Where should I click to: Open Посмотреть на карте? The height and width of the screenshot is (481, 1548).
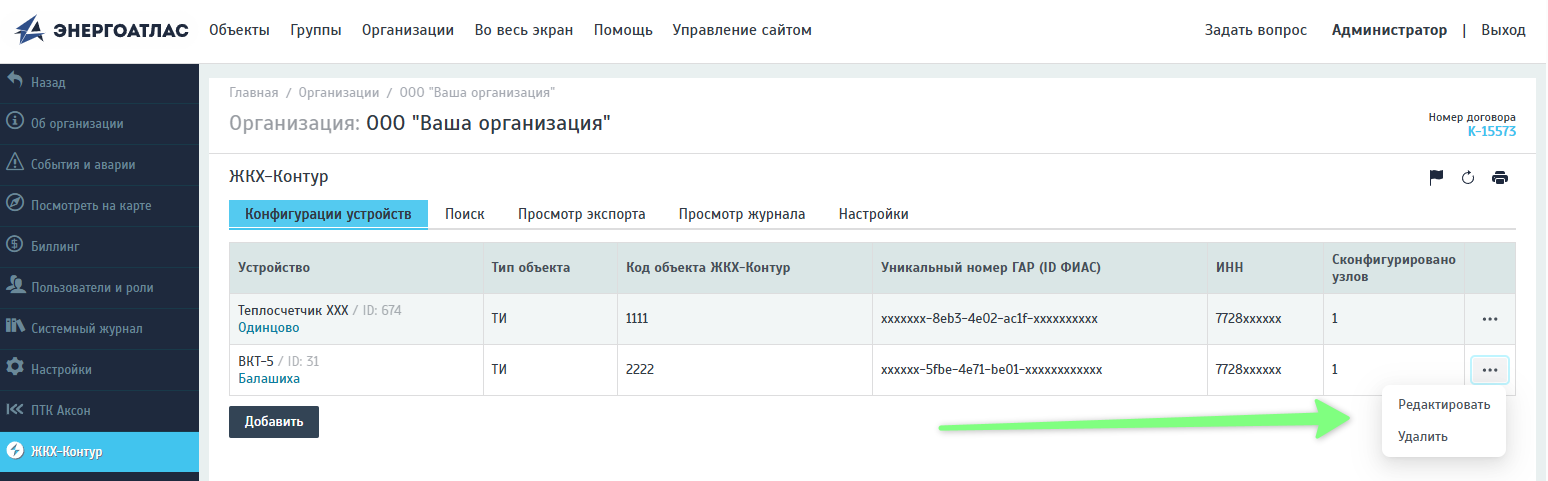[x=99, y=205]
